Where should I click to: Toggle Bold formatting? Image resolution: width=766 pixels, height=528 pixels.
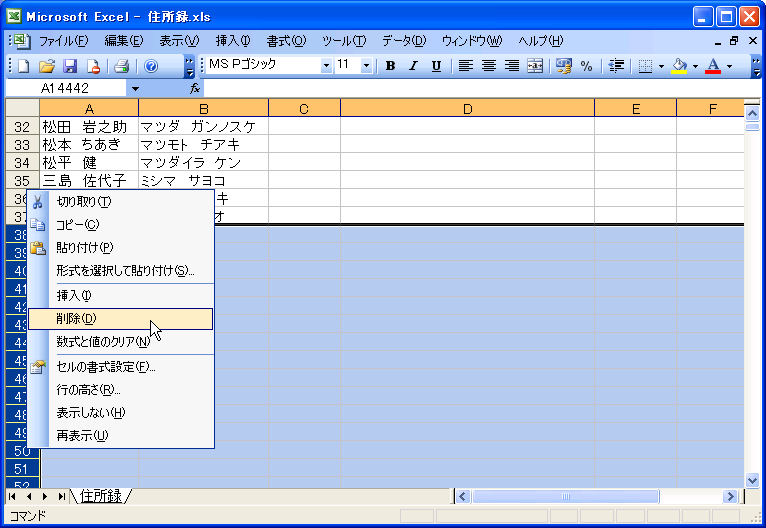(x=390, y=65)
